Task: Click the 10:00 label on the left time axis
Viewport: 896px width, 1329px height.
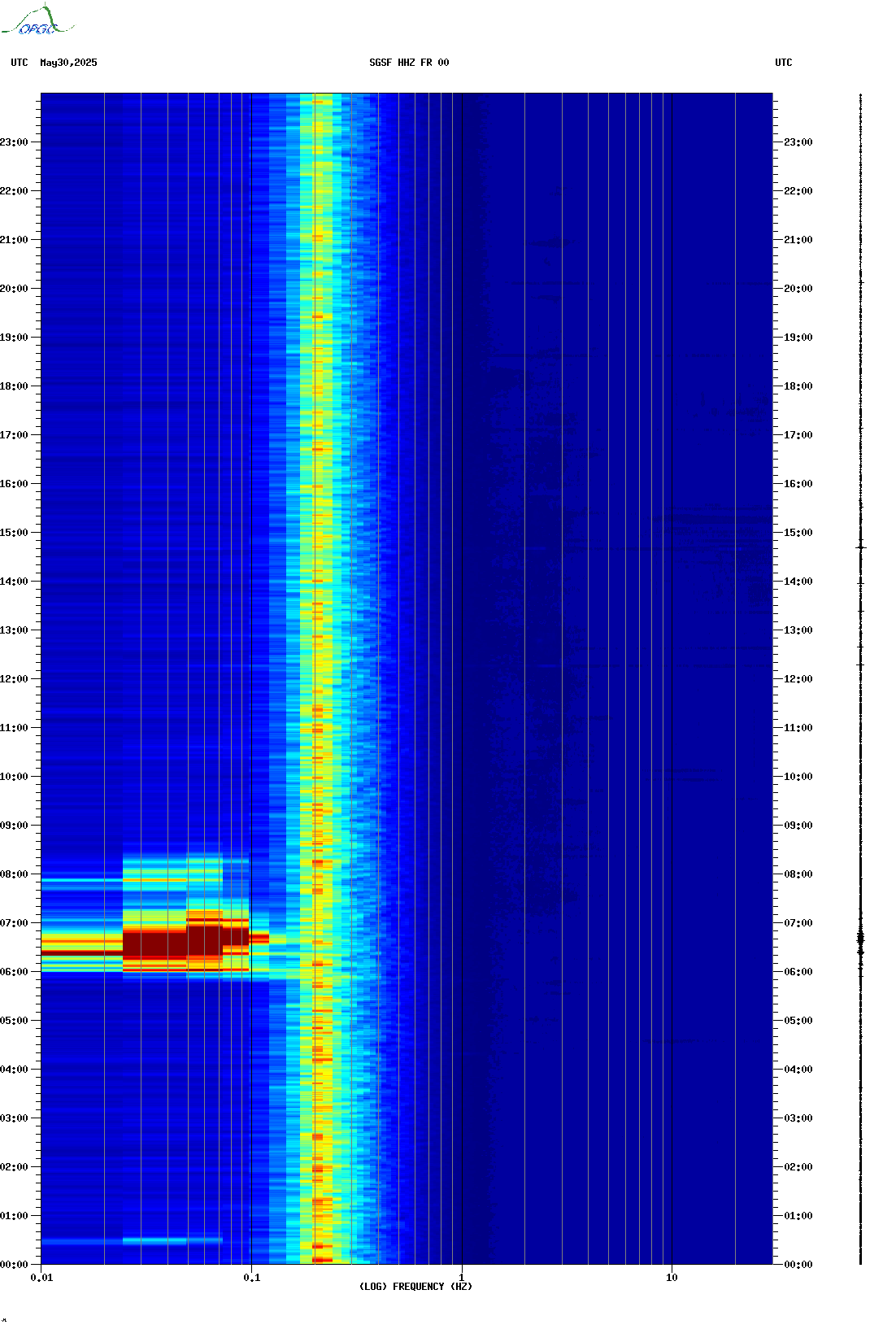Action: tap(14, 777)
